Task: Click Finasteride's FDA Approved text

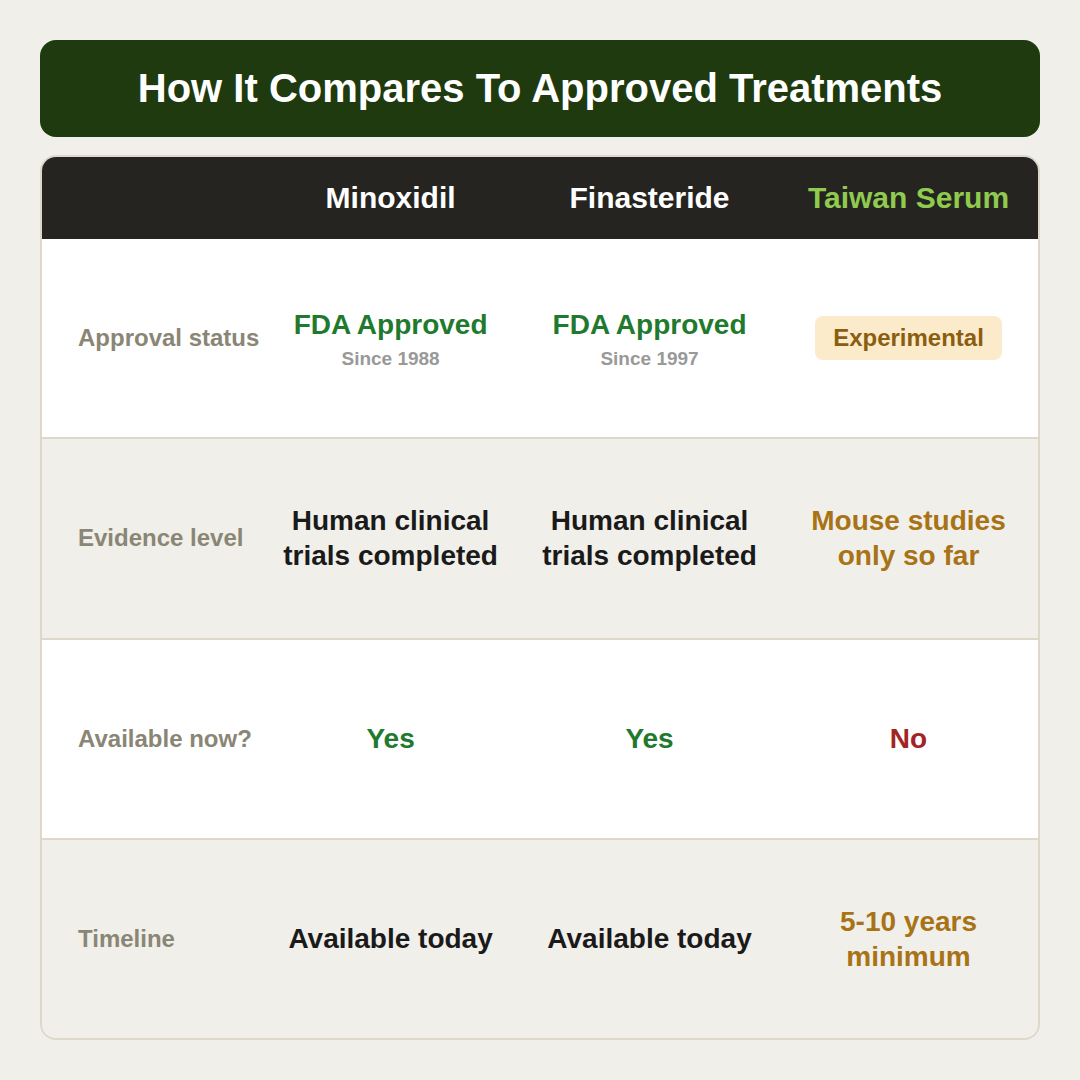Action: click(x=649, y=325)
